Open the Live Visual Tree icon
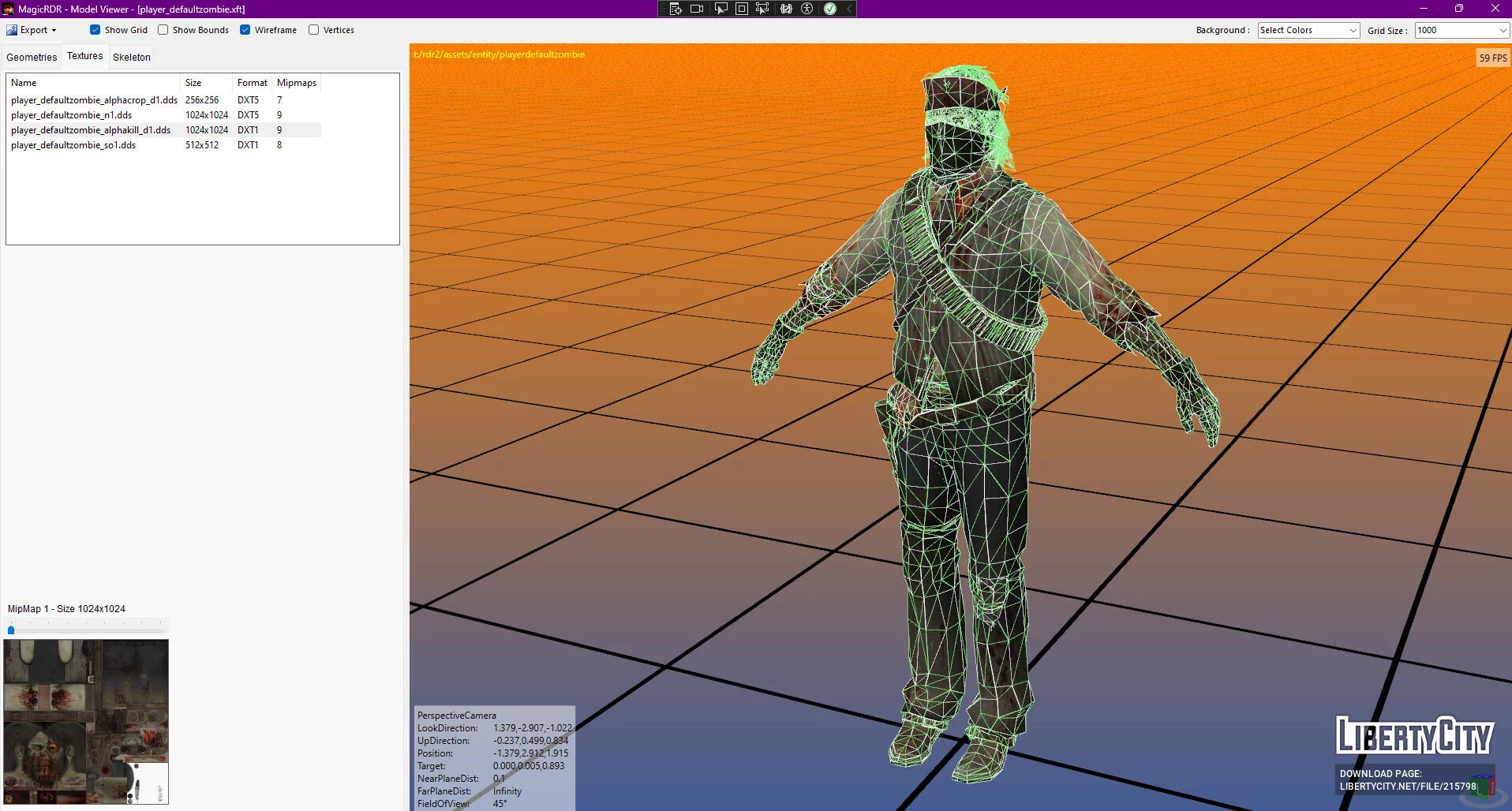Screen dimensions: 1512x811 [676, 9]
